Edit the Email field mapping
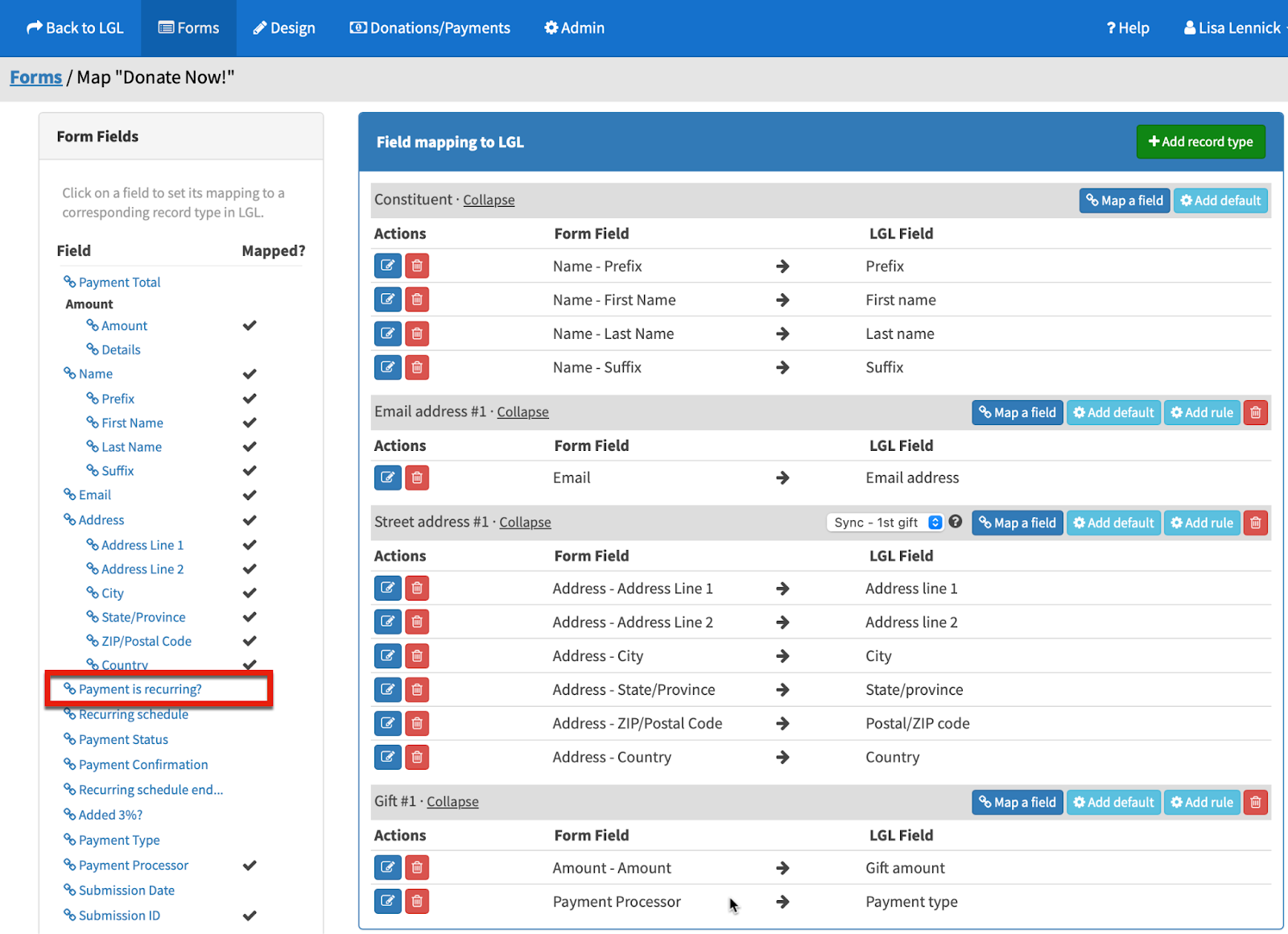 point(387,477)
